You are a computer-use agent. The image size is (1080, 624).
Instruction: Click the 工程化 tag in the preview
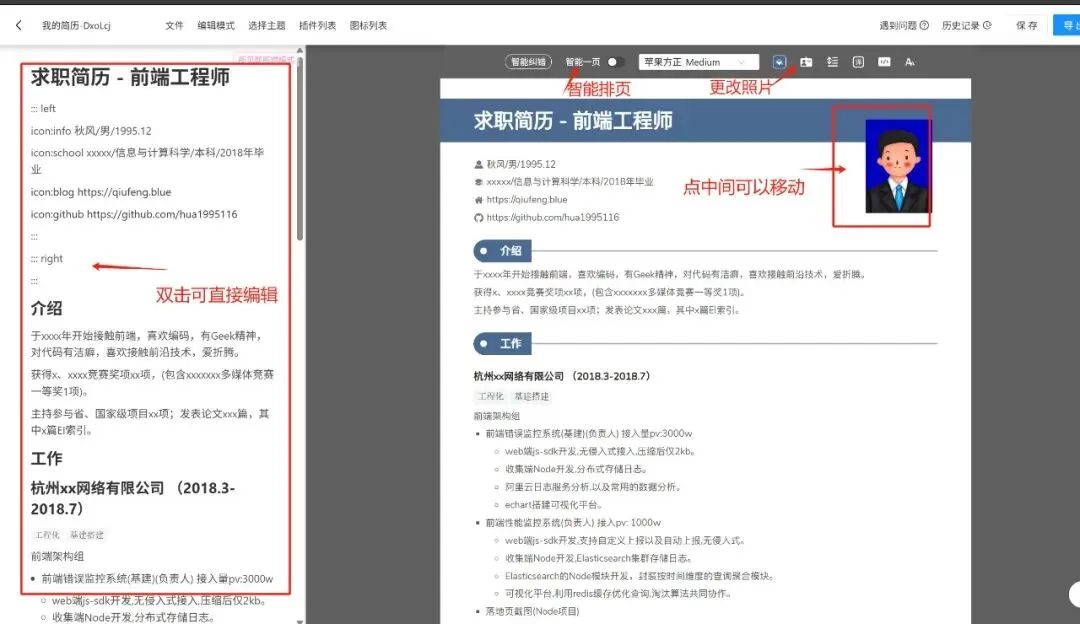point(491,397)
